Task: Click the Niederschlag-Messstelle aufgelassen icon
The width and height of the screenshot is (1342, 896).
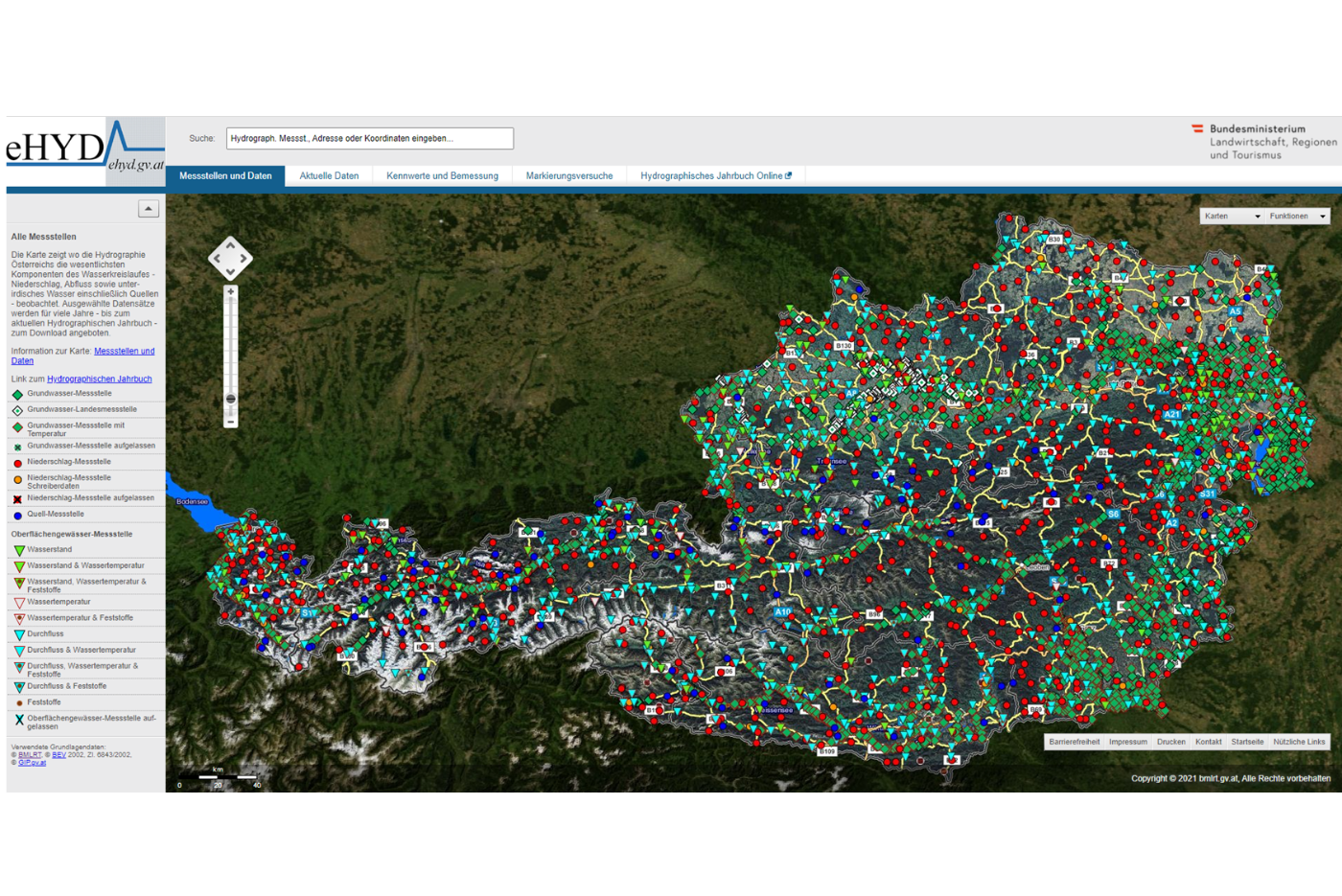Action: pos(16,497)
